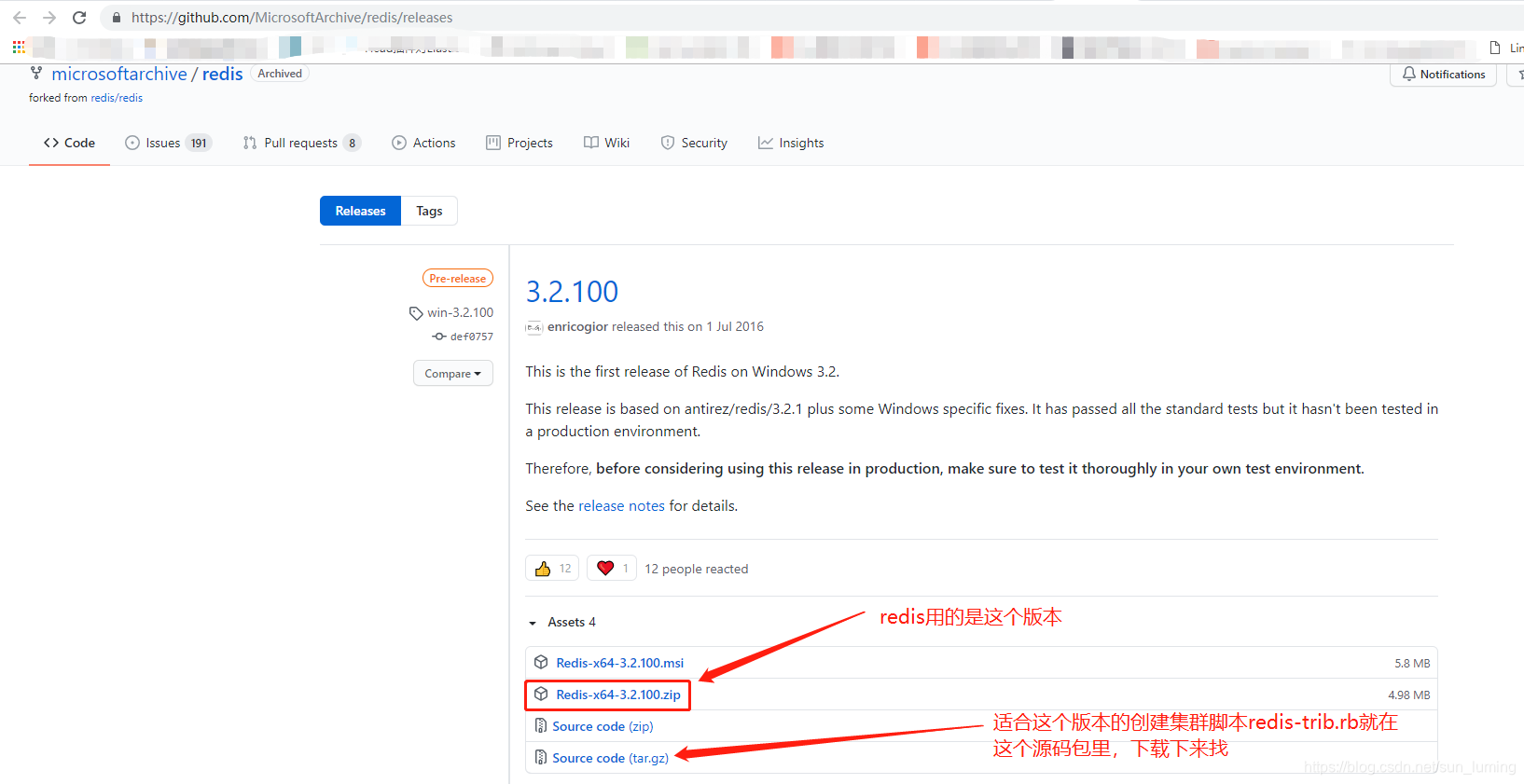Collapse the Assets 4 section
This screenshot has height=784, width=1524.
point(561,622)
